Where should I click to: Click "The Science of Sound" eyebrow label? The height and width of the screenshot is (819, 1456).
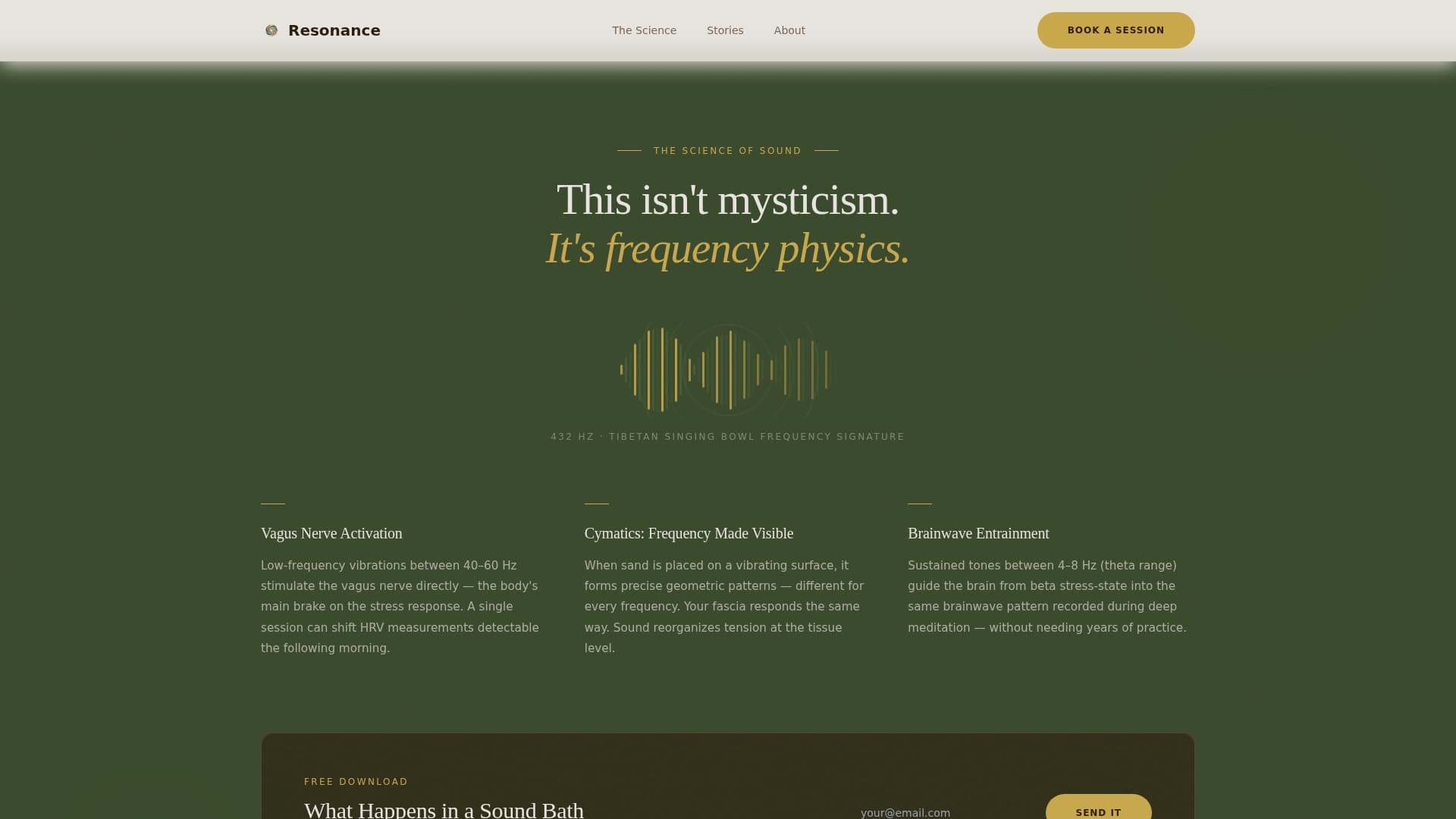coord(727,151)
